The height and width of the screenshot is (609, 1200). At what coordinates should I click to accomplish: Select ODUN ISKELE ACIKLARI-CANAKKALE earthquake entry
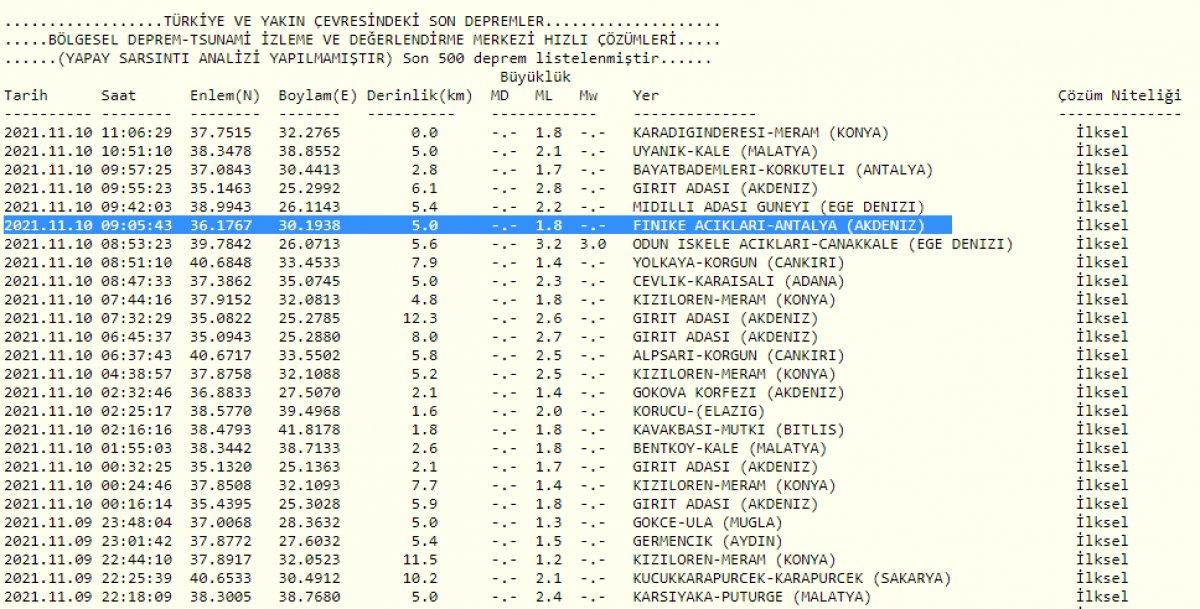pyautogui.click(x=823, y=244)
